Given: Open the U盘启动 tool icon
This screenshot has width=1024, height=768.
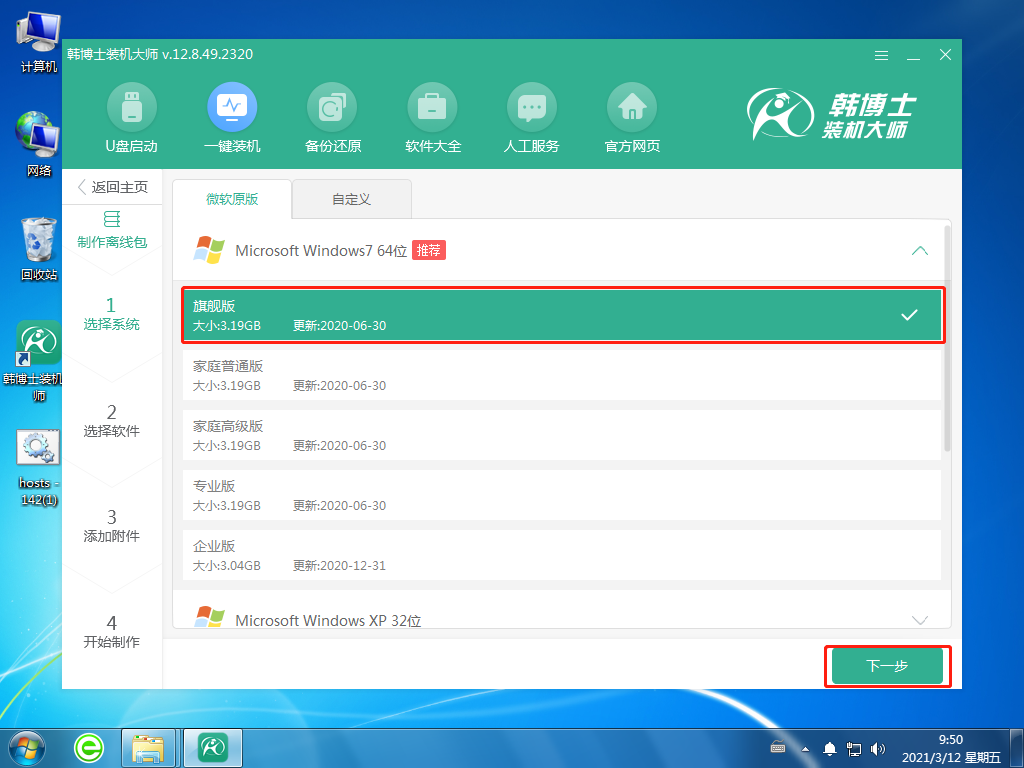Looking at the screenshot, I should click(132, 106).
